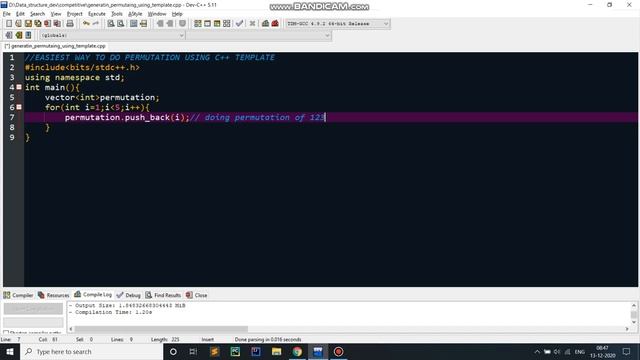Compile using the four-squares Compile icon
The image size is (640, 360).
pos(198,24)
